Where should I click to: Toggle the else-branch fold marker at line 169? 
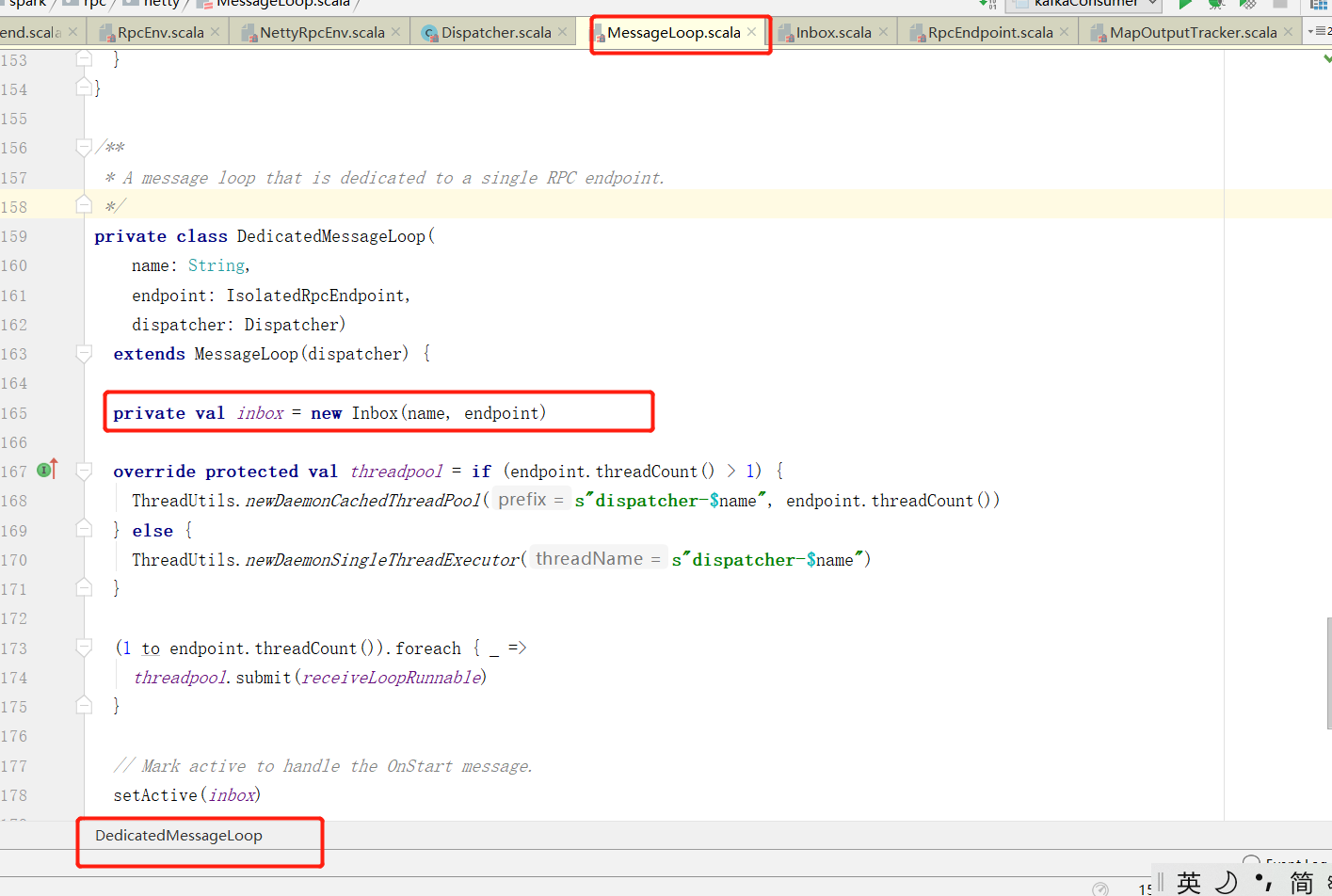(84, 530)
